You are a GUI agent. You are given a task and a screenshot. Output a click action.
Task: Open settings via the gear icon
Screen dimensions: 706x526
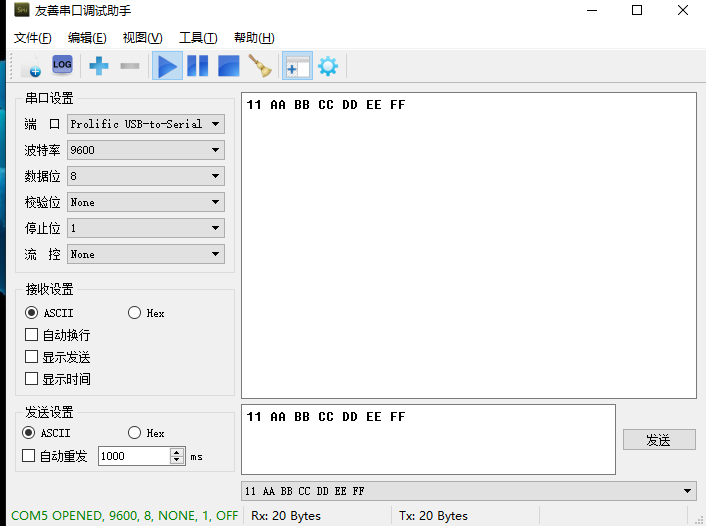coord(328,66)
